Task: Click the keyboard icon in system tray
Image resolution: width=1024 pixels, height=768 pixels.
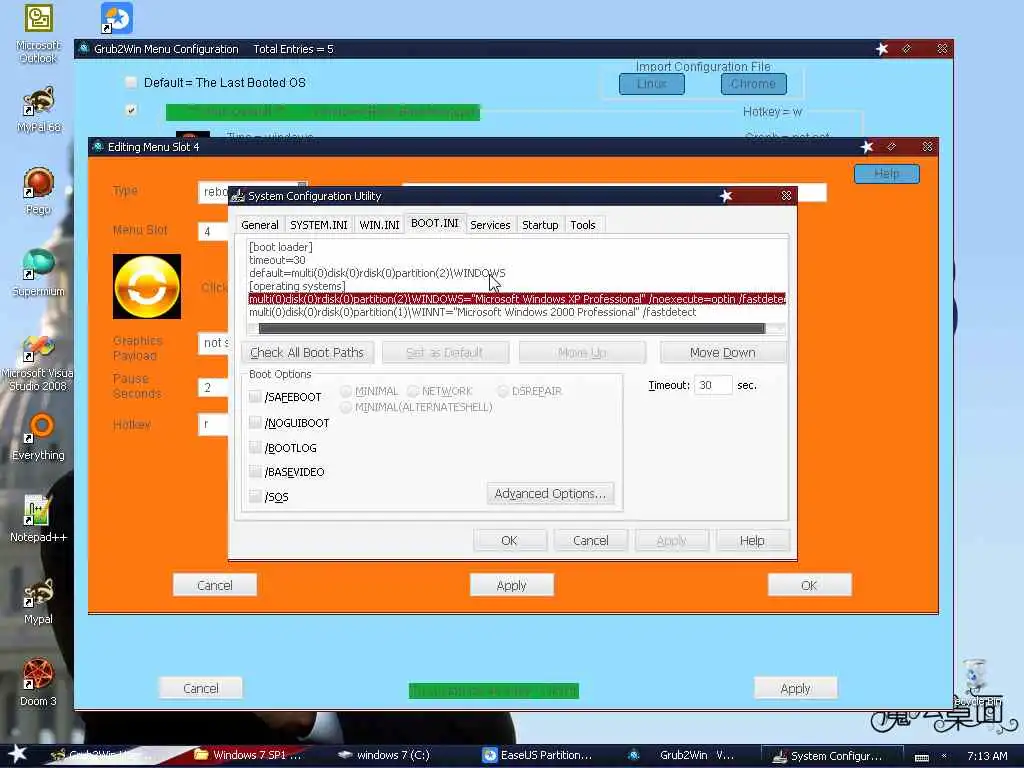Action: 921,756
